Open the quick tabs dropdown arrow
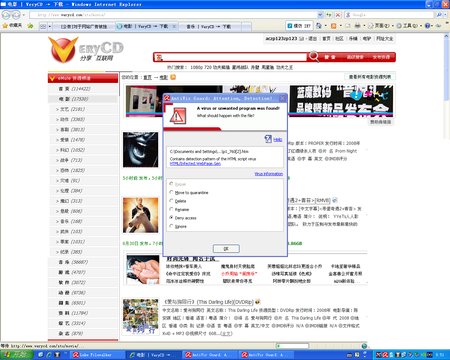 pos(50,26)
